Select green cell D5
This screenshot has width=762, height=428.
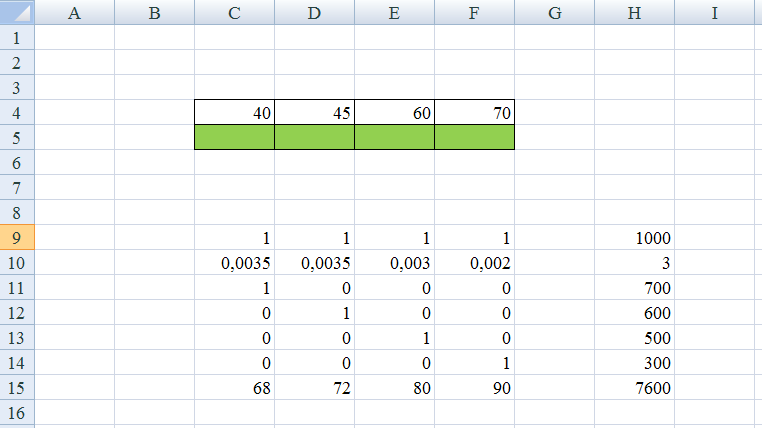[x=314, y=137]
